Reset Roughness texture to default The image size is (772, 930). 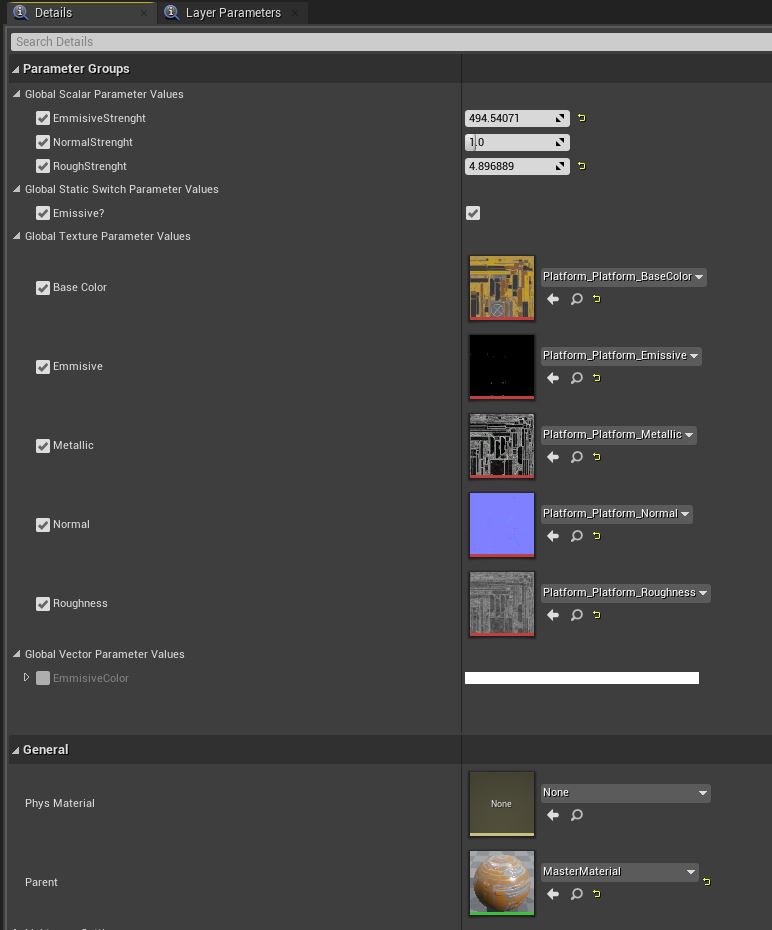pos(597,614)
